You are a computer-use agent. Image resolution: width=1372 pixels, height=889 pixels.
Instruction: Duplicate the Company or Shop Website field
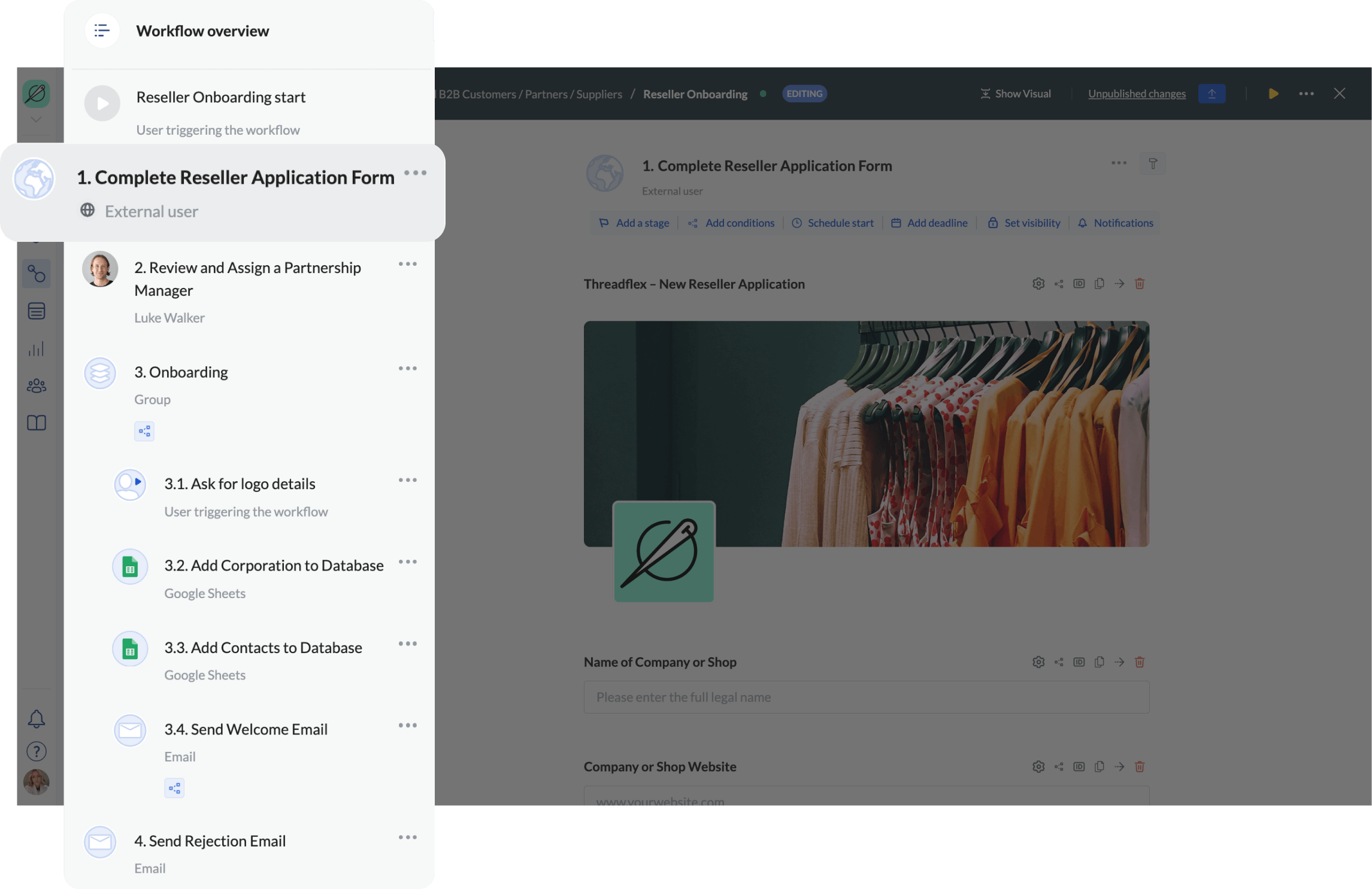tap(1099, 767)
